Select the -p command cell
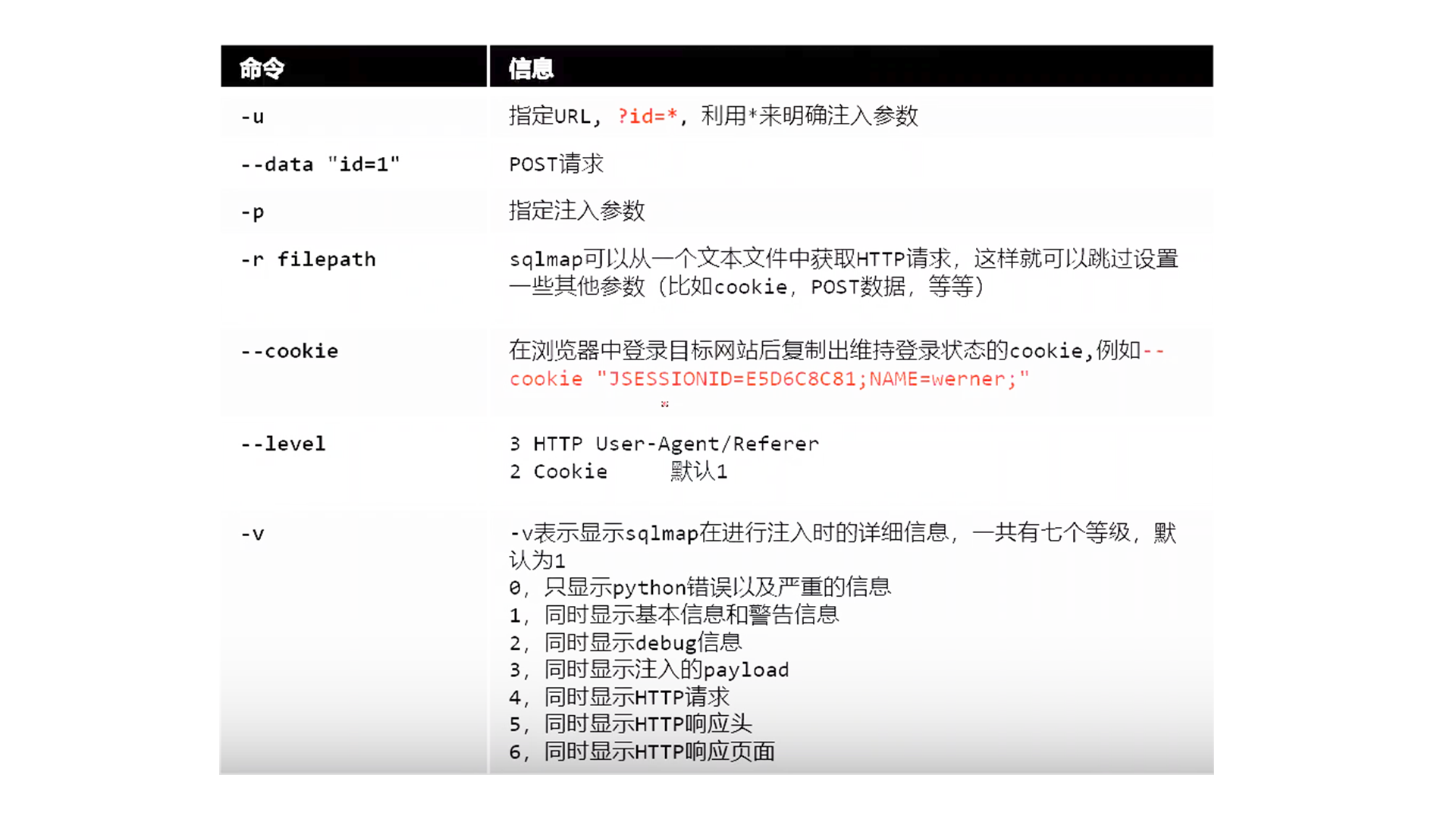The image size is (1456, 819). 353,211
